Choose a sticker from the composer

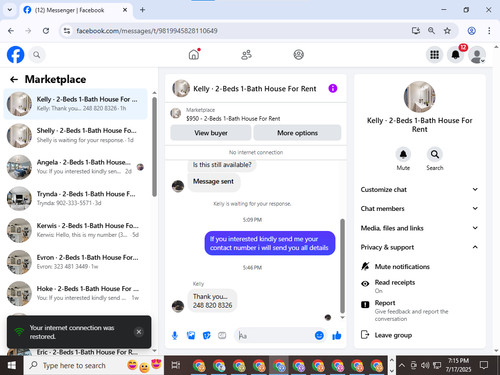pos(207,335)
